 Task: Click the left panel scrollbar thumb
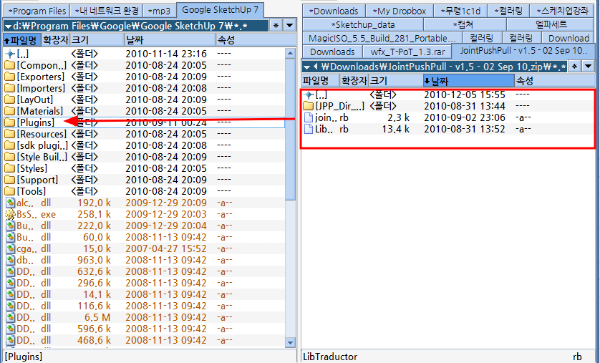tap(290, 130)
